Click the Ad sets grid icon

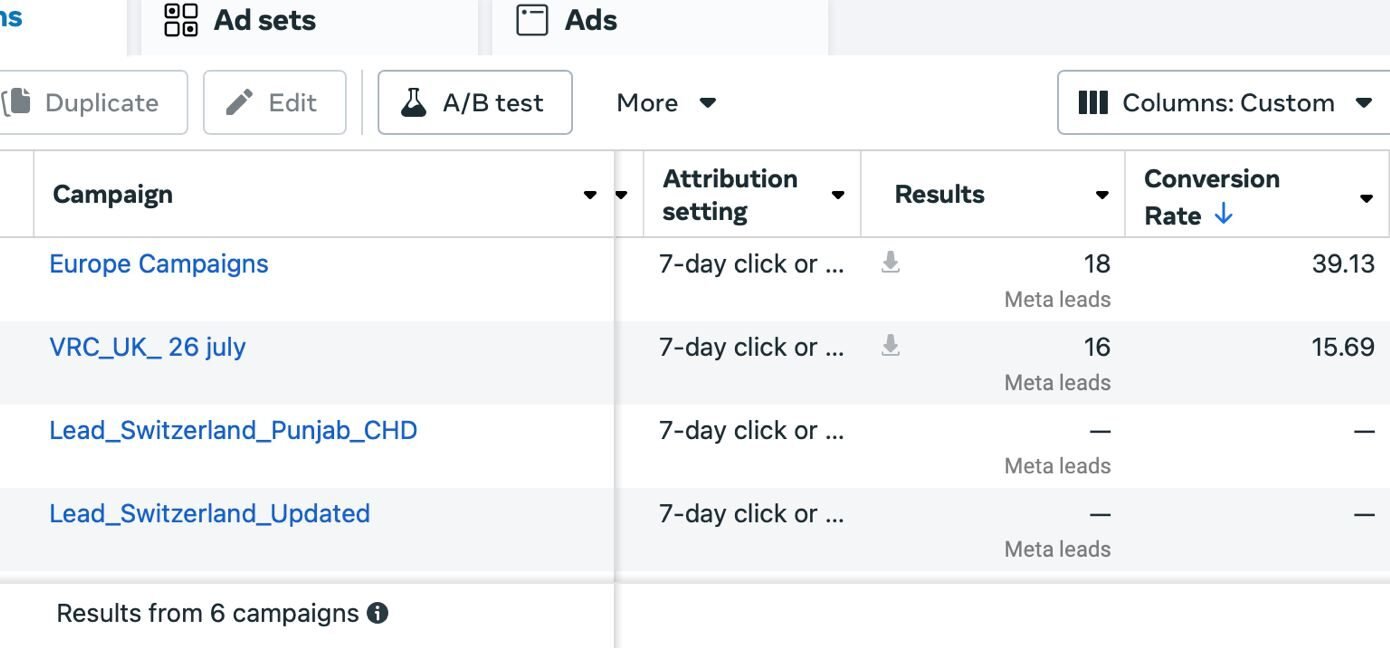181,20
